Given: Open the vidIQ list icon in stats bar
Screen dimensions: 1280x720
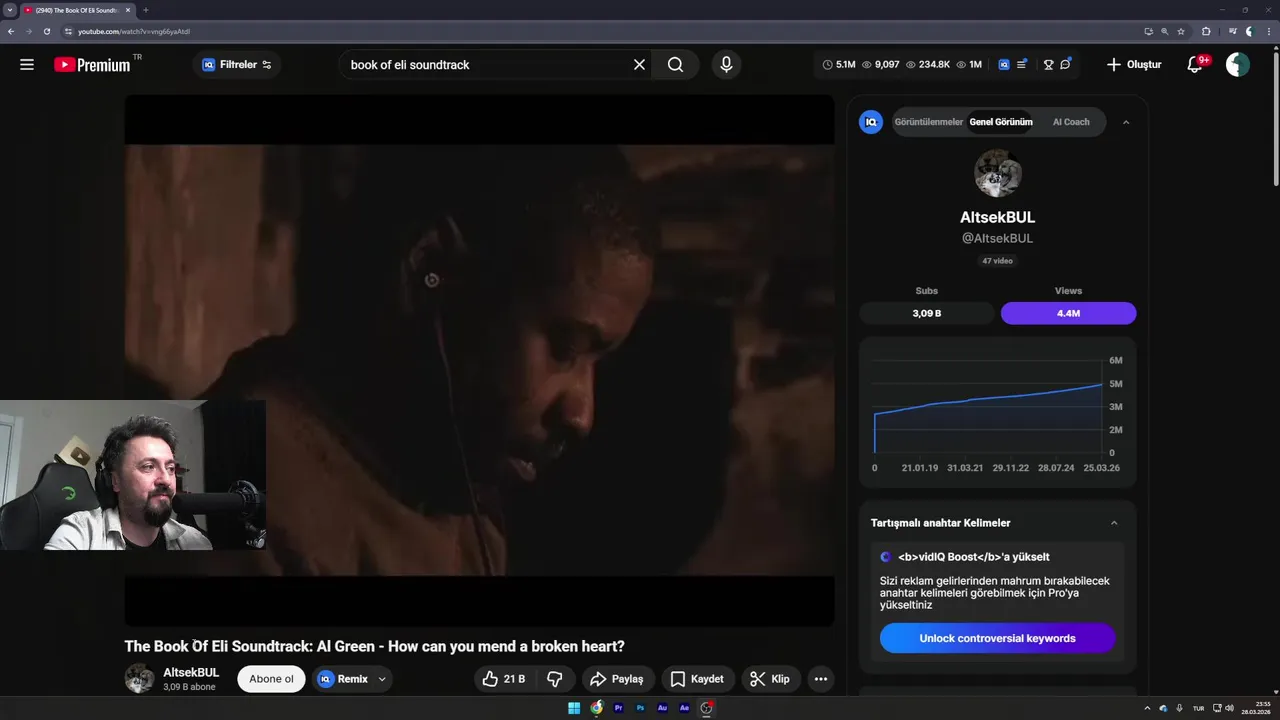Looking at the screenshot, I should click(1021, 65).
